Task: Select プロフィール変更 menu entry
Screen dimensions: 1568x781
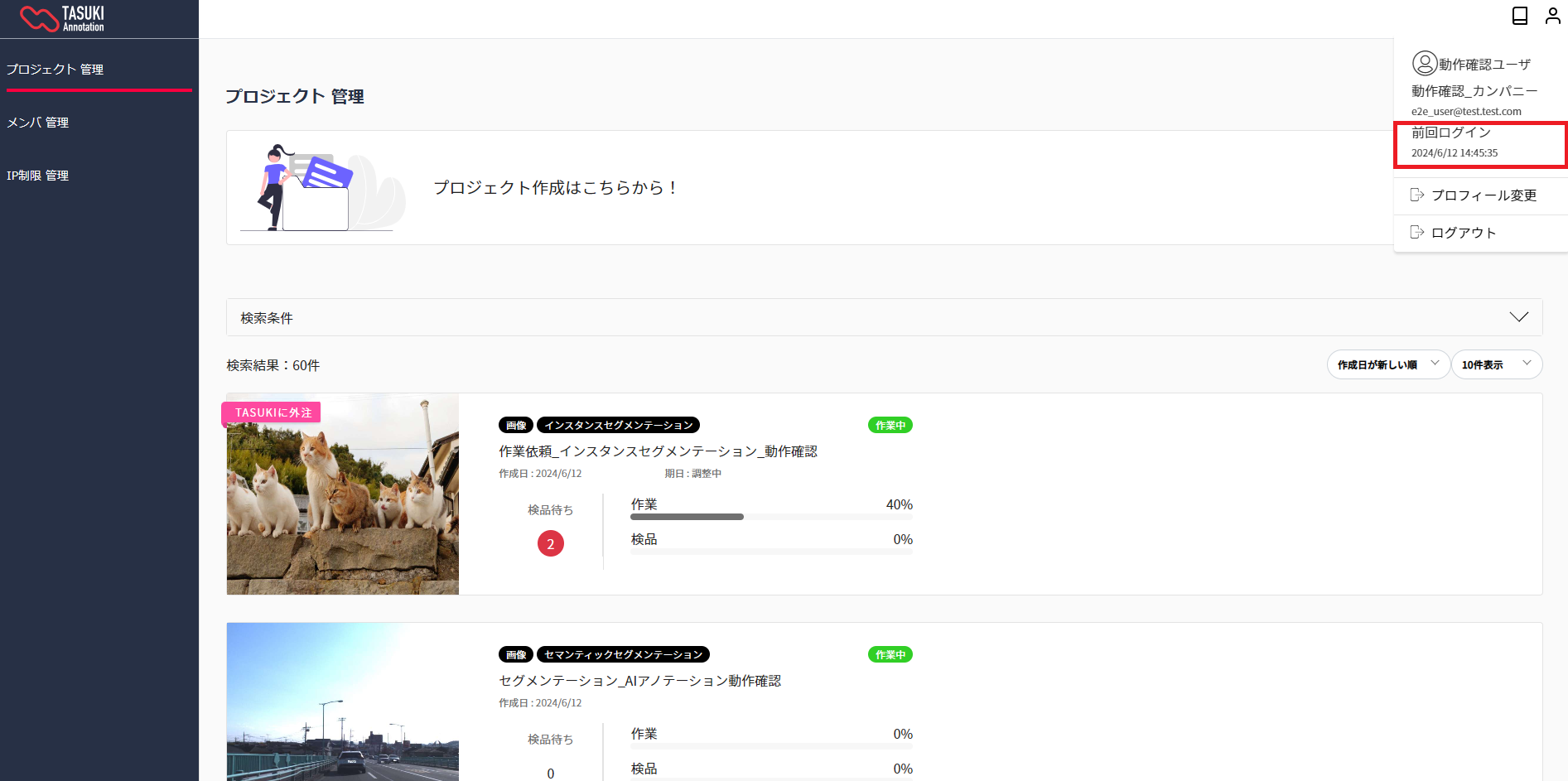Action: 1481,195
